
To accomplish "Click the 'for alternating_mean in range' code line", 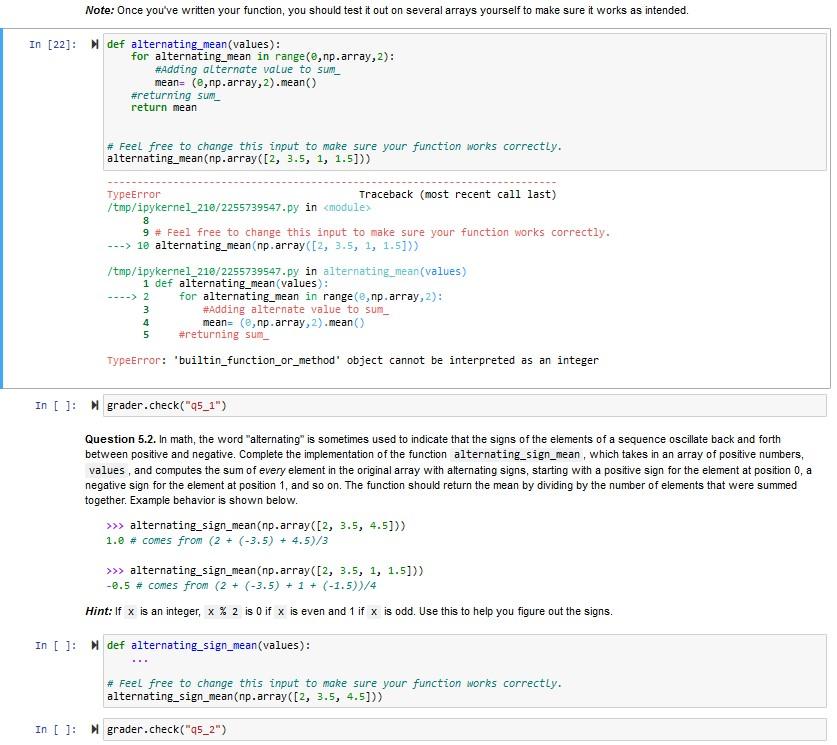I will point(262,57).
